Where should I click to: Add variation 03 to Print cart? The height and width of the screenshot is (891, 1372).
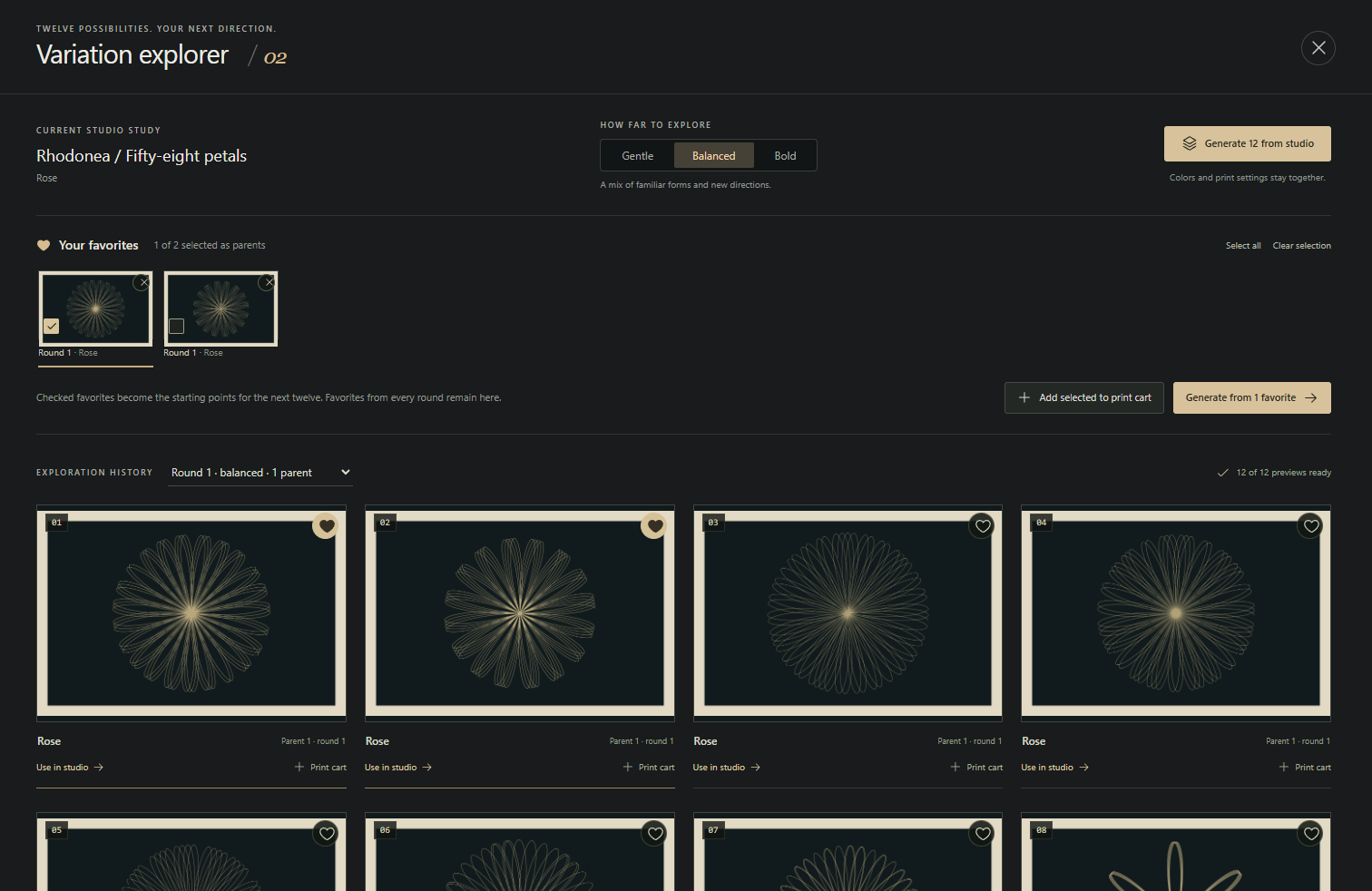[976, 768]
